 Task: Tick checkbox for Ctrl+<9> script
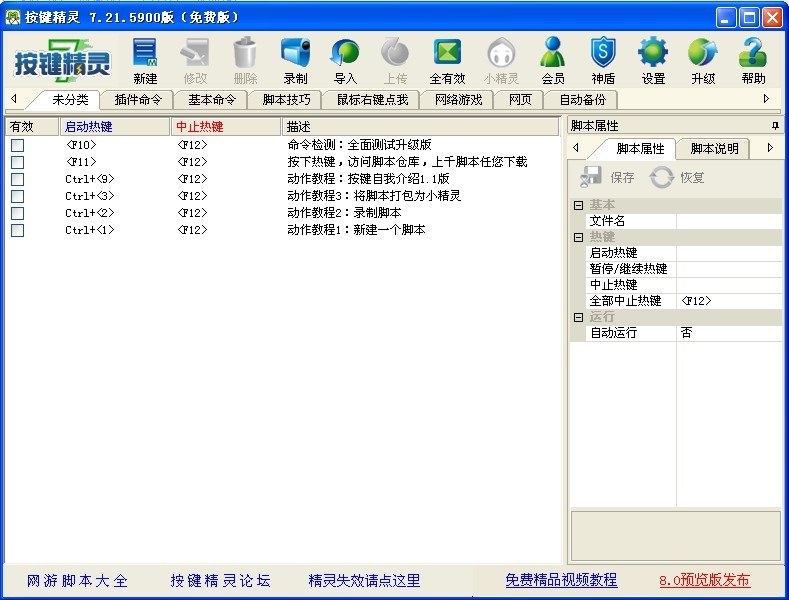(x=18, y=179)
